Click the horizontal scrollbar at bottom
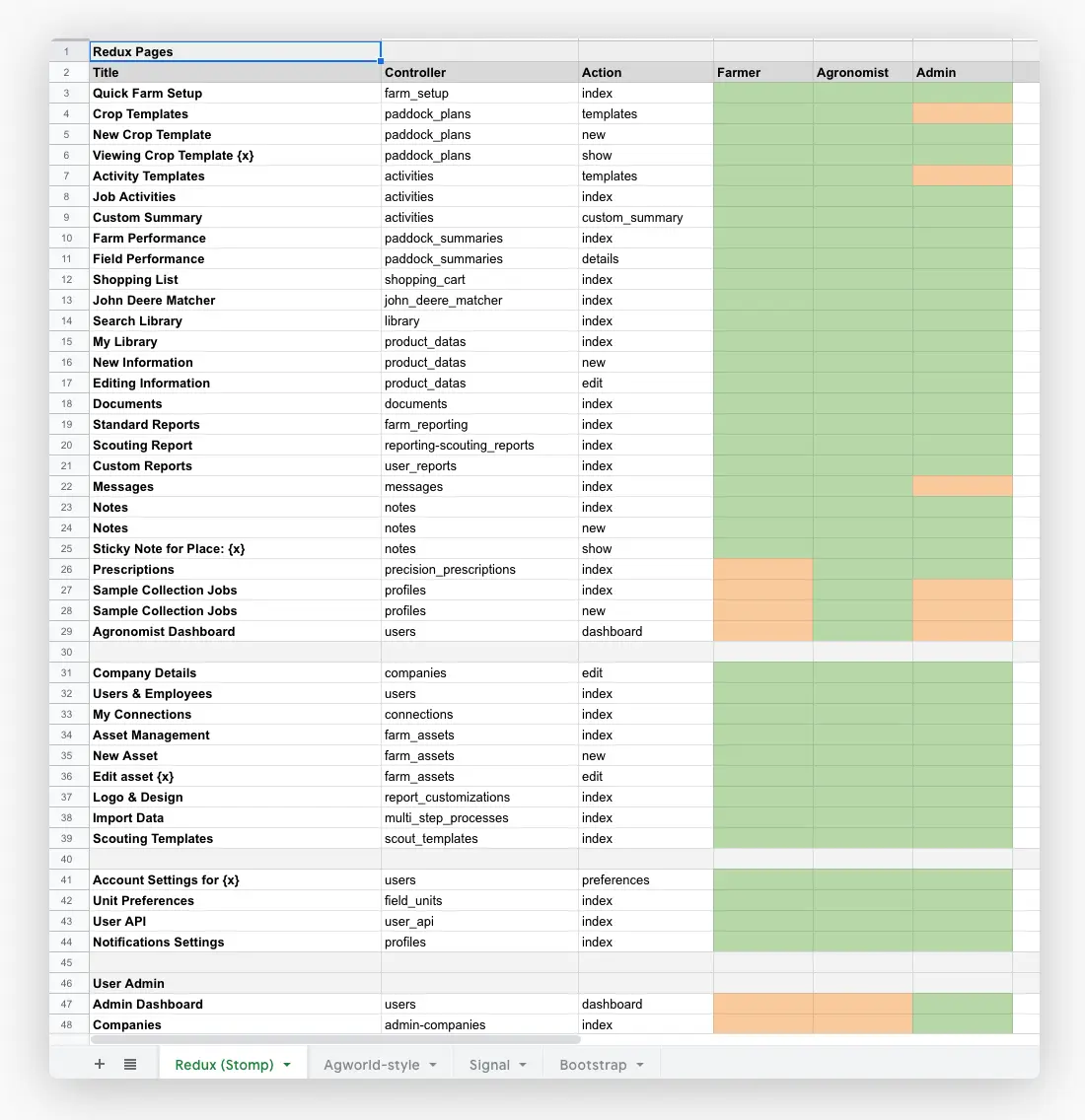This screenshot has height=1120, width=1085. click(336, 1039)
